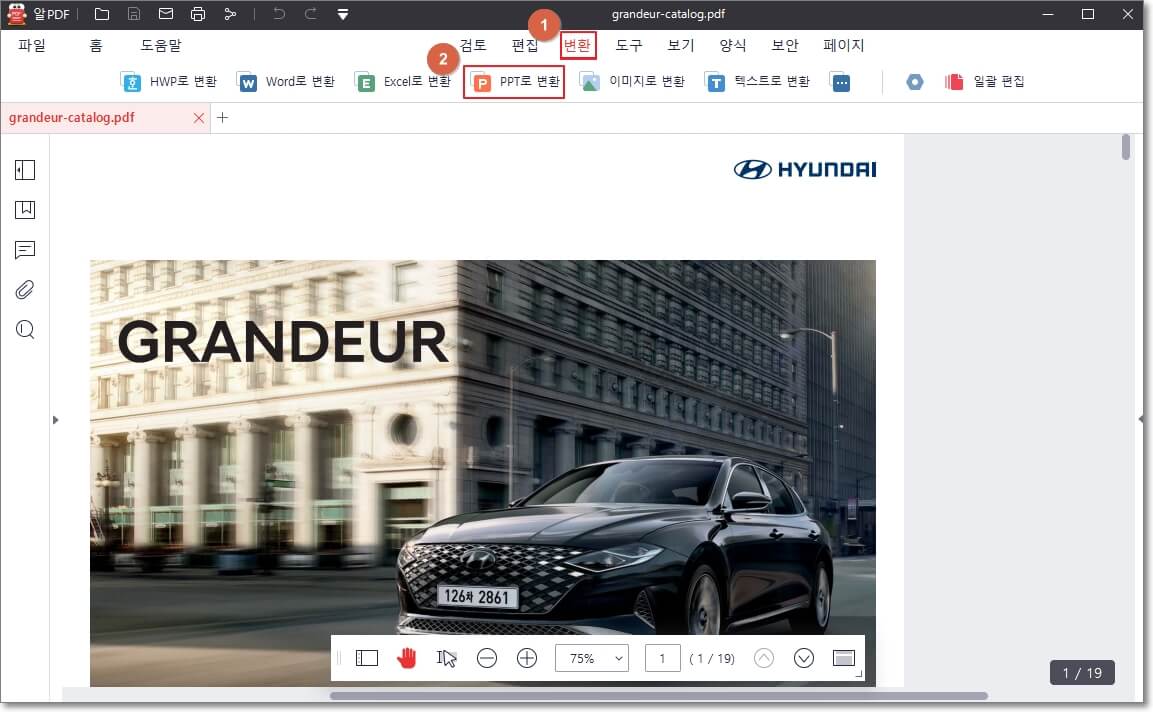1153x712 pixels.
Task: Toggle sidebar icon in floating toolbar
Action: 366,658
